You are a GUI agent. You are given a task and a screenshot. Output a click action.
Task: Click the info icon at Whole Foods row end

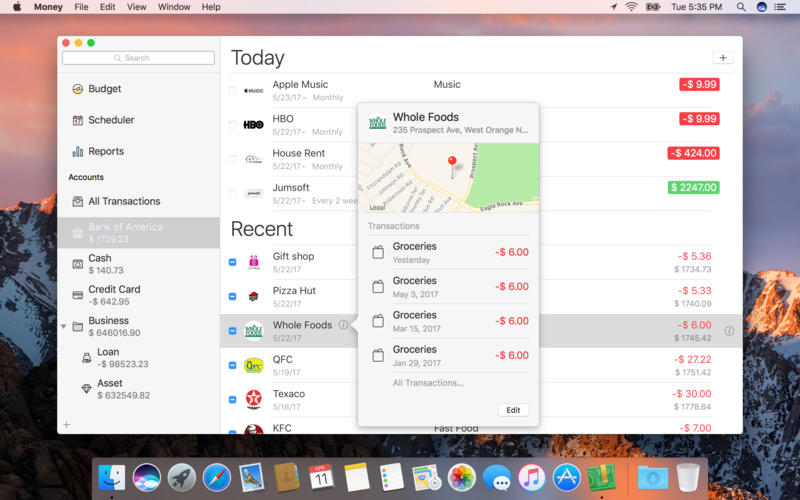pos(729,331)
